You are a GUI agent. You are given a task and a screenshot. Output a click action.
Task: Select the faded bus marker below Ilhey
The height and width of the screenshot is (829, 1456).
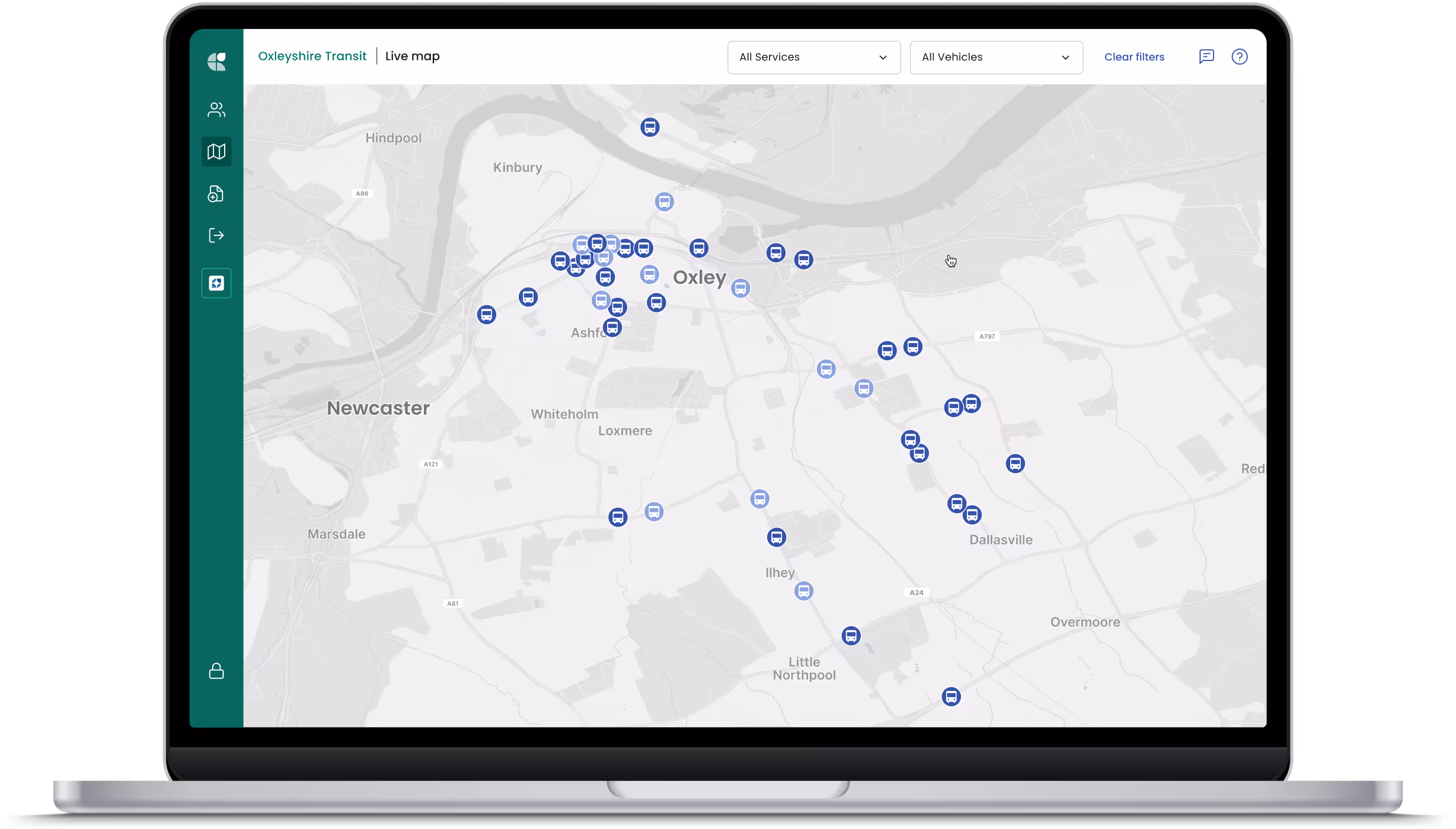803,591
